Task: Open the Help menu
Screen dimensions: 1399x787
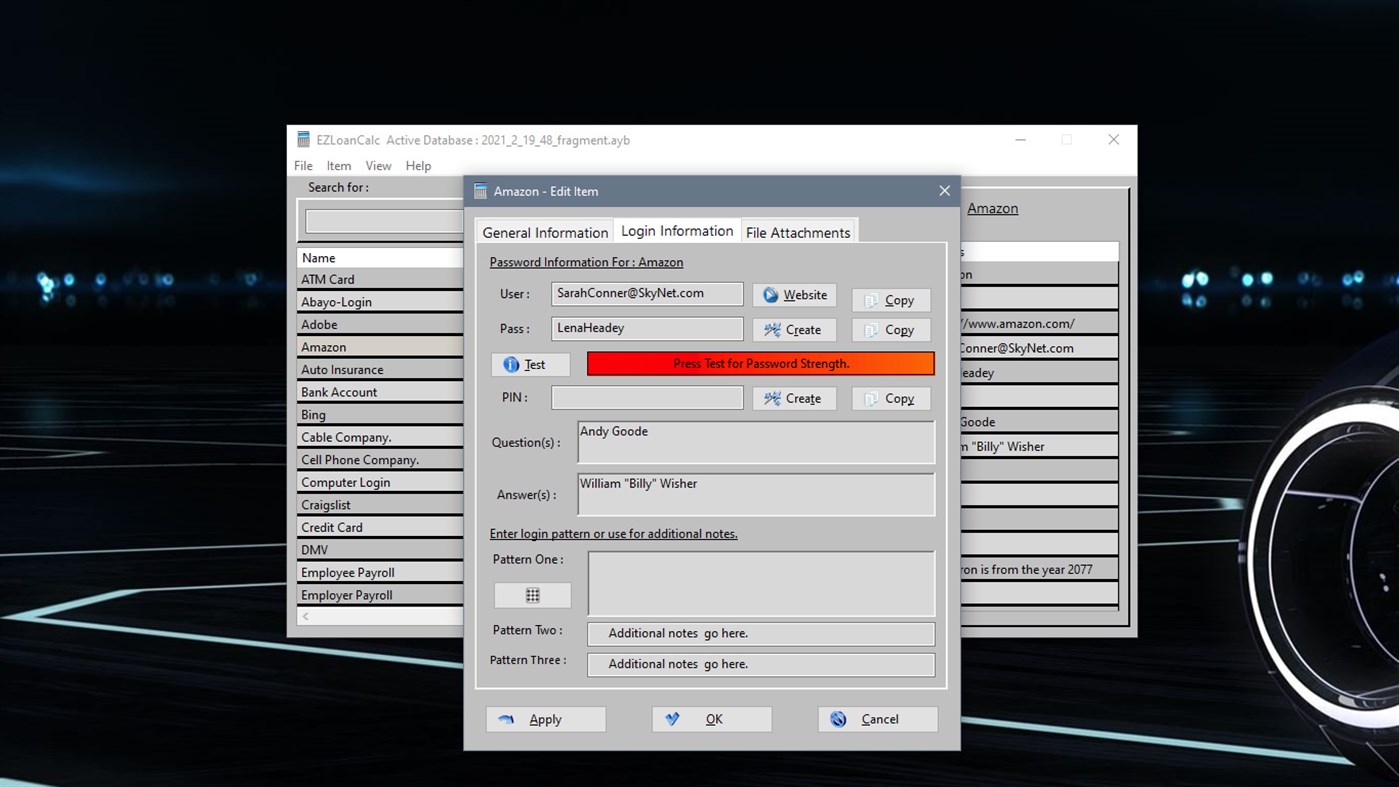Action: tap(418, 165)
